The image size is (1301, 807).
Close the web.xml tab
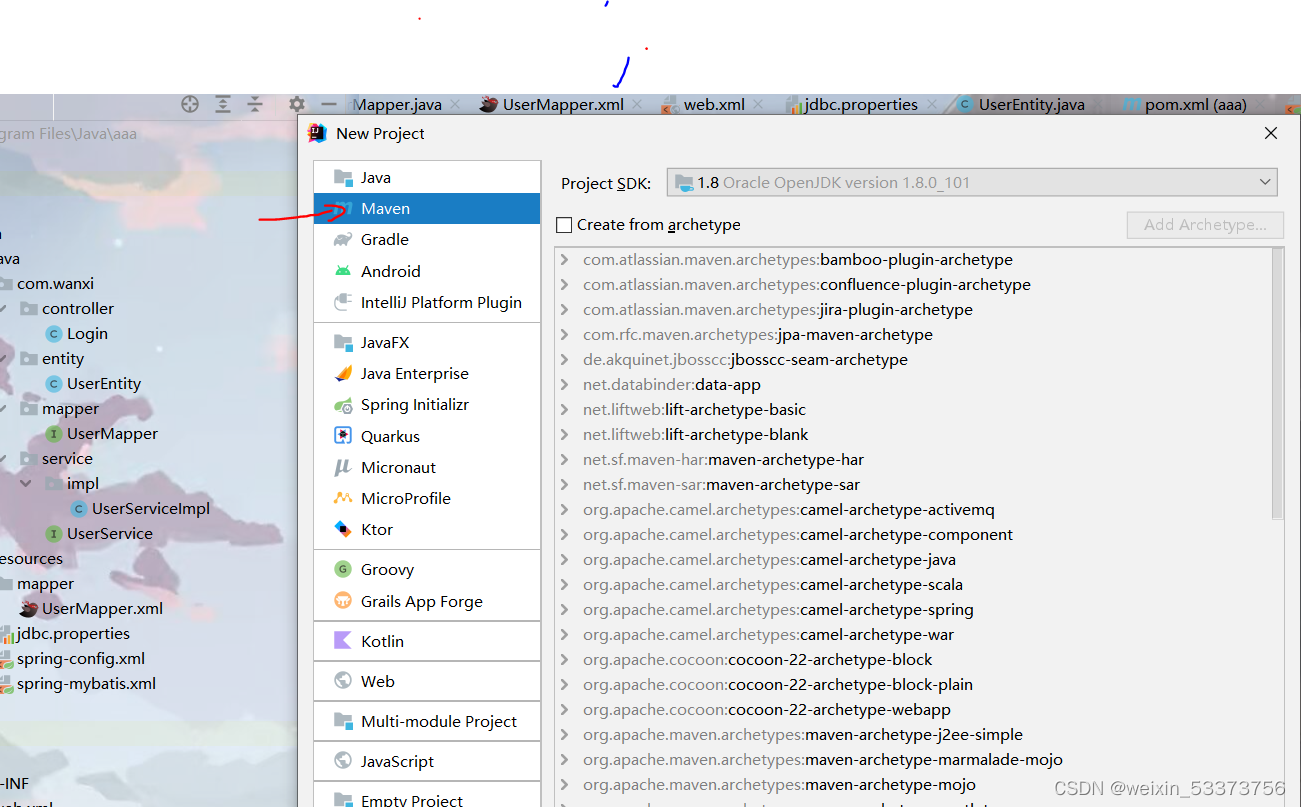coord(758,104)
